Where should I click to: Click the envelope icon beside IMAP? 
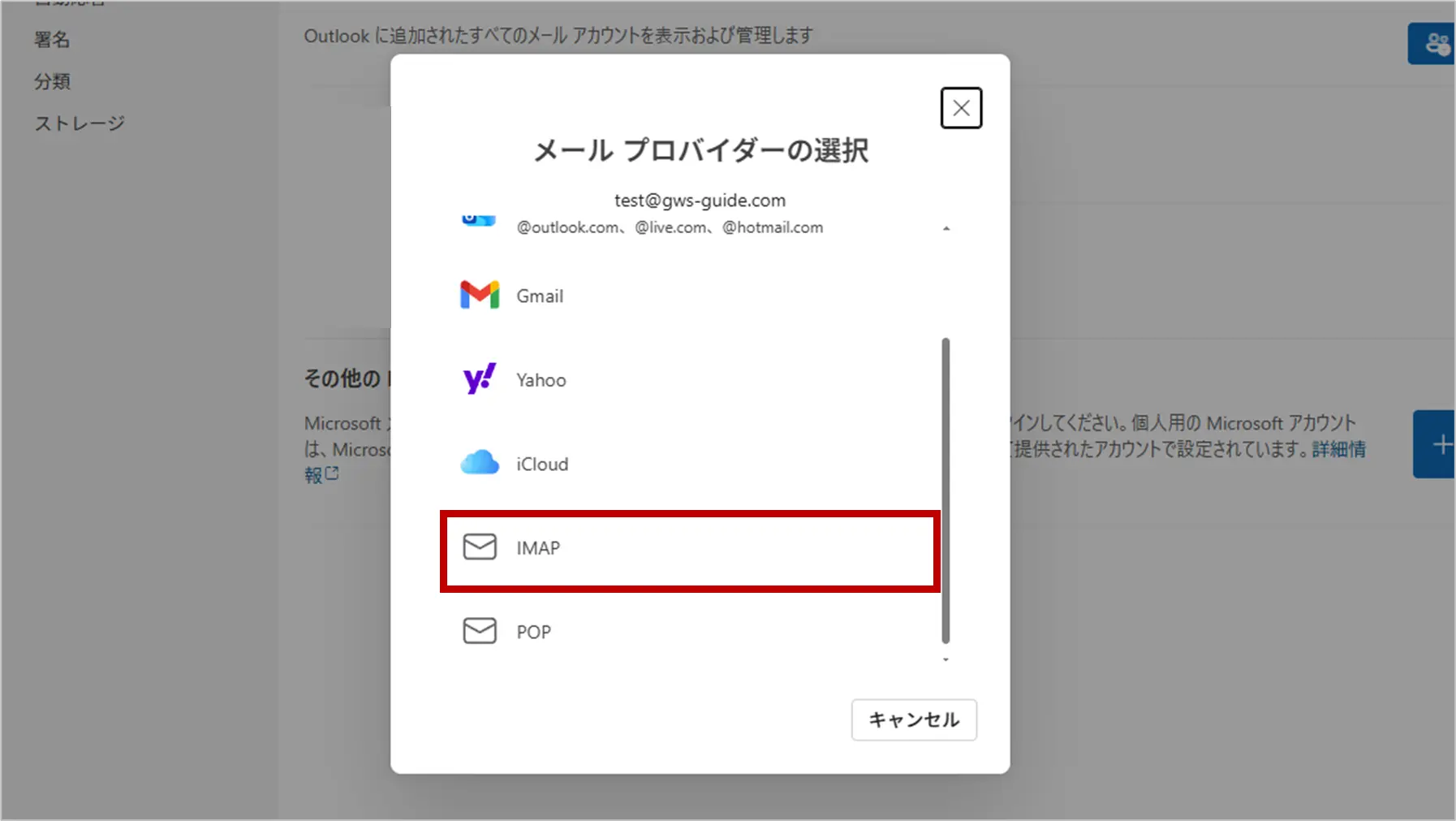point(479,547)
